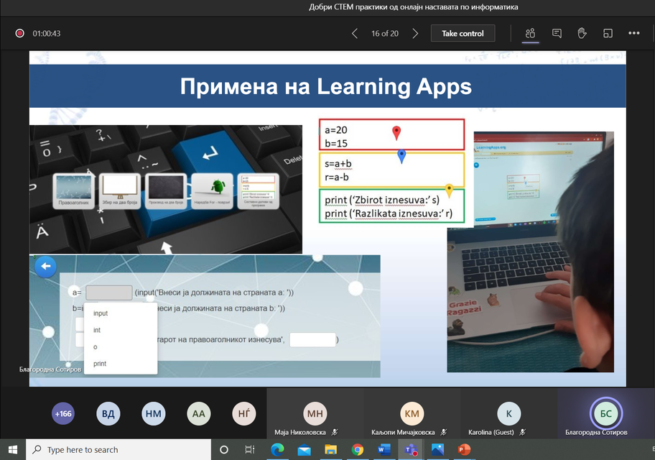Open the Наредба For android thumbnail
The image size is (655, 460).
tap(212, 191)
